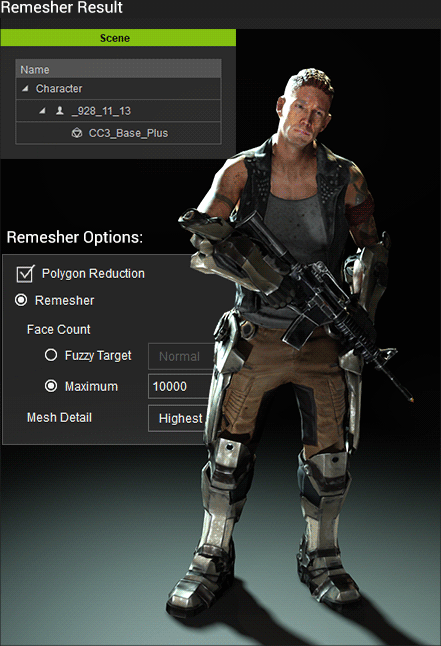441x646 pixels.
Task: Collapse the Character tree node
Action: [x=26, y=88]
